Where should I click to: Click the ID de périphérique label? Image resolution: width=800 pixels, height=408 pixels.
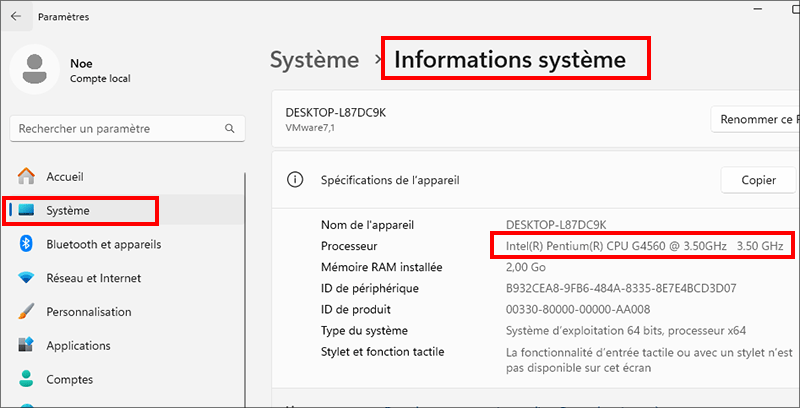[370, 288]
